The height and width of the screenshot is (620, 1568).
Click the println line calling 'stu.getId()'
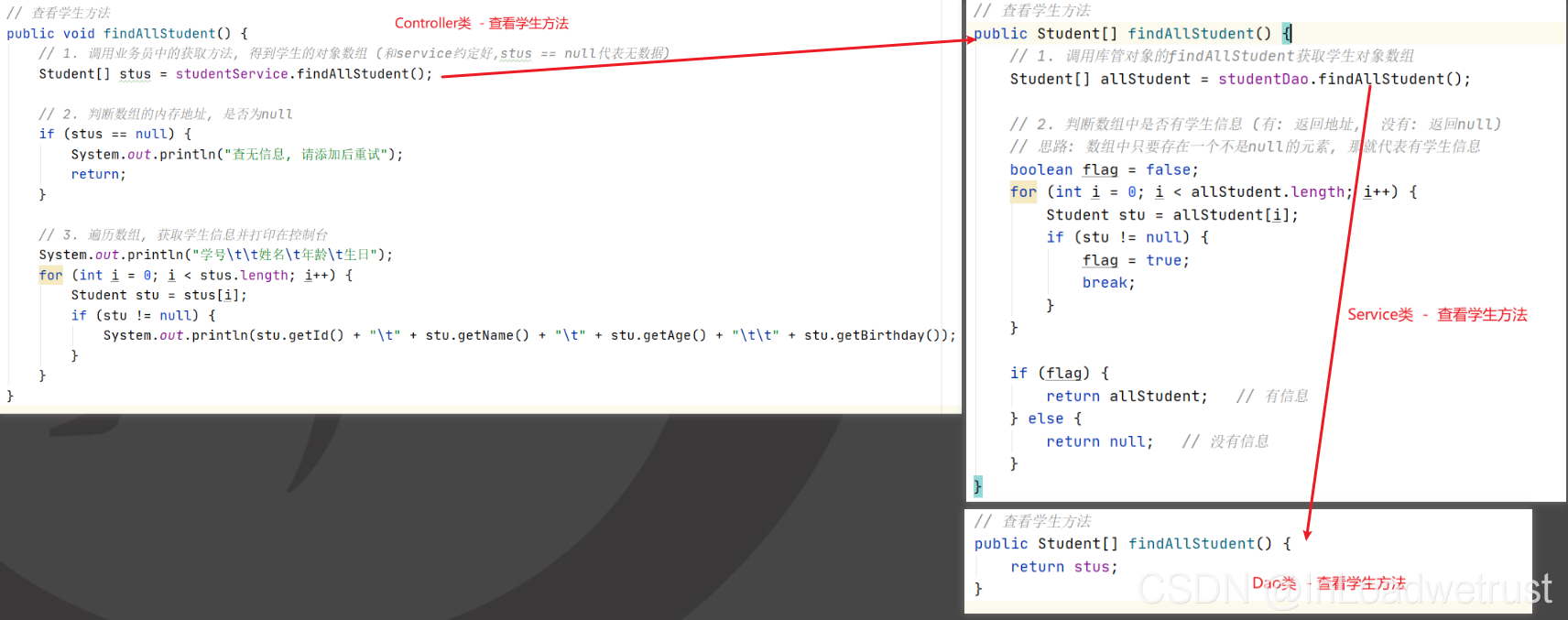tap(529, 335)
